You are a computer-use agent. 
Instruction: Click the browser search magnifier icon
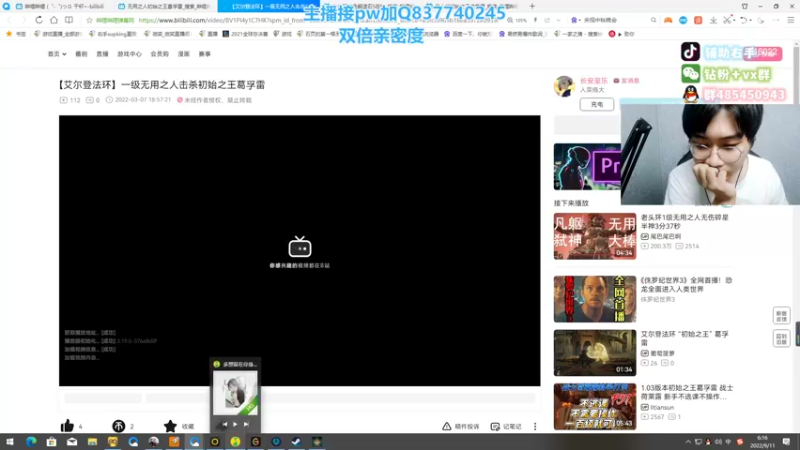coord(653,20)
